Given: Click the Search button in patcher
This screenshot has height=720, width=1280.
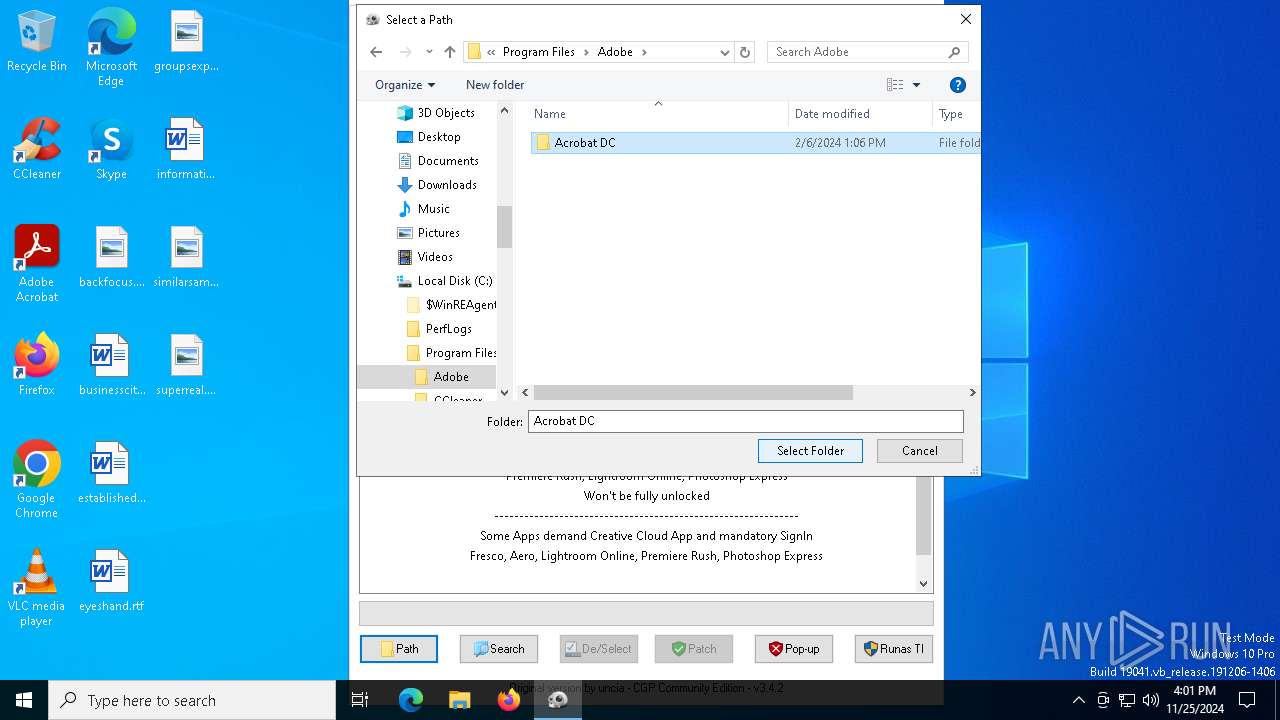Looking at the screenshot, I should pyautogui.click(x=499, y=649).
